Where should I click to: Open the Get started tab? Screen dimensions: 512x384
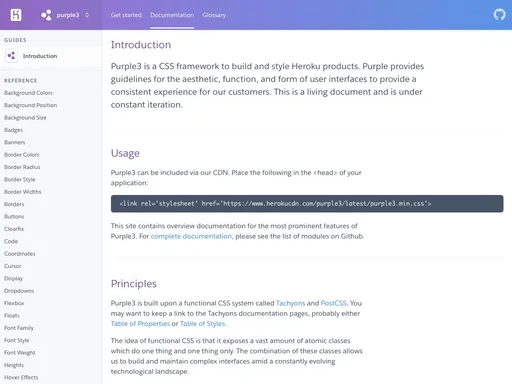click(126, 15)
